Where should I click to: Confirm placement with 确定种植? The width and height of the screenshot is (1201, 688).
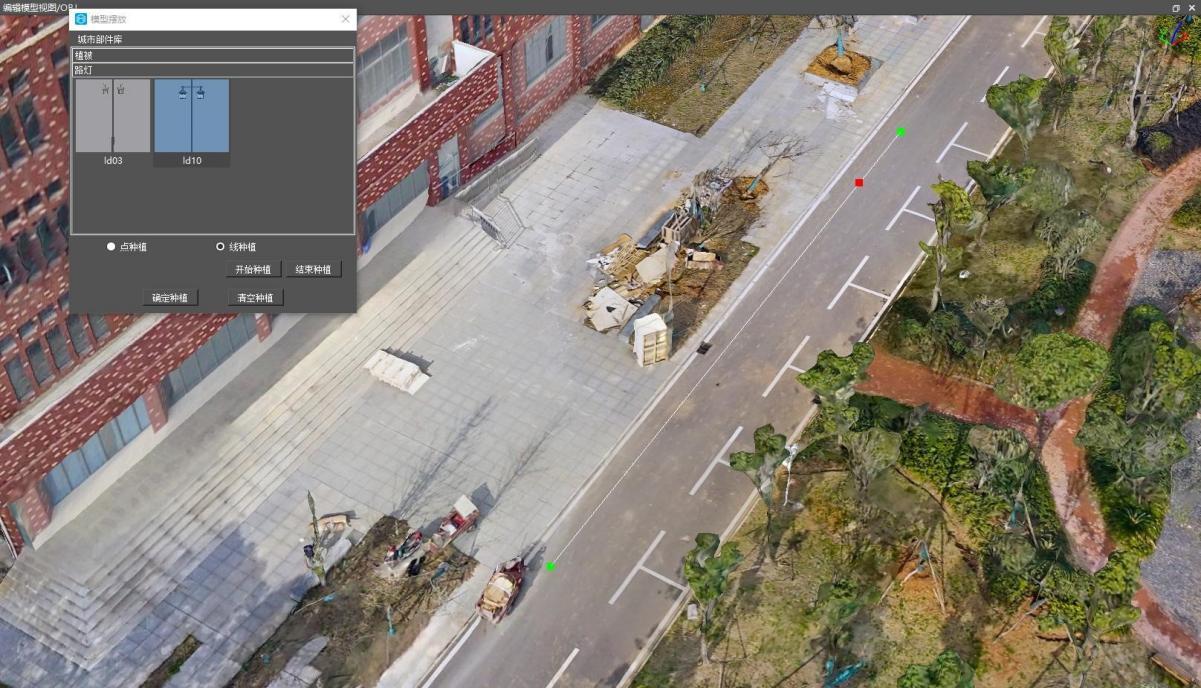pyautogui.click(x=170, y=298)
